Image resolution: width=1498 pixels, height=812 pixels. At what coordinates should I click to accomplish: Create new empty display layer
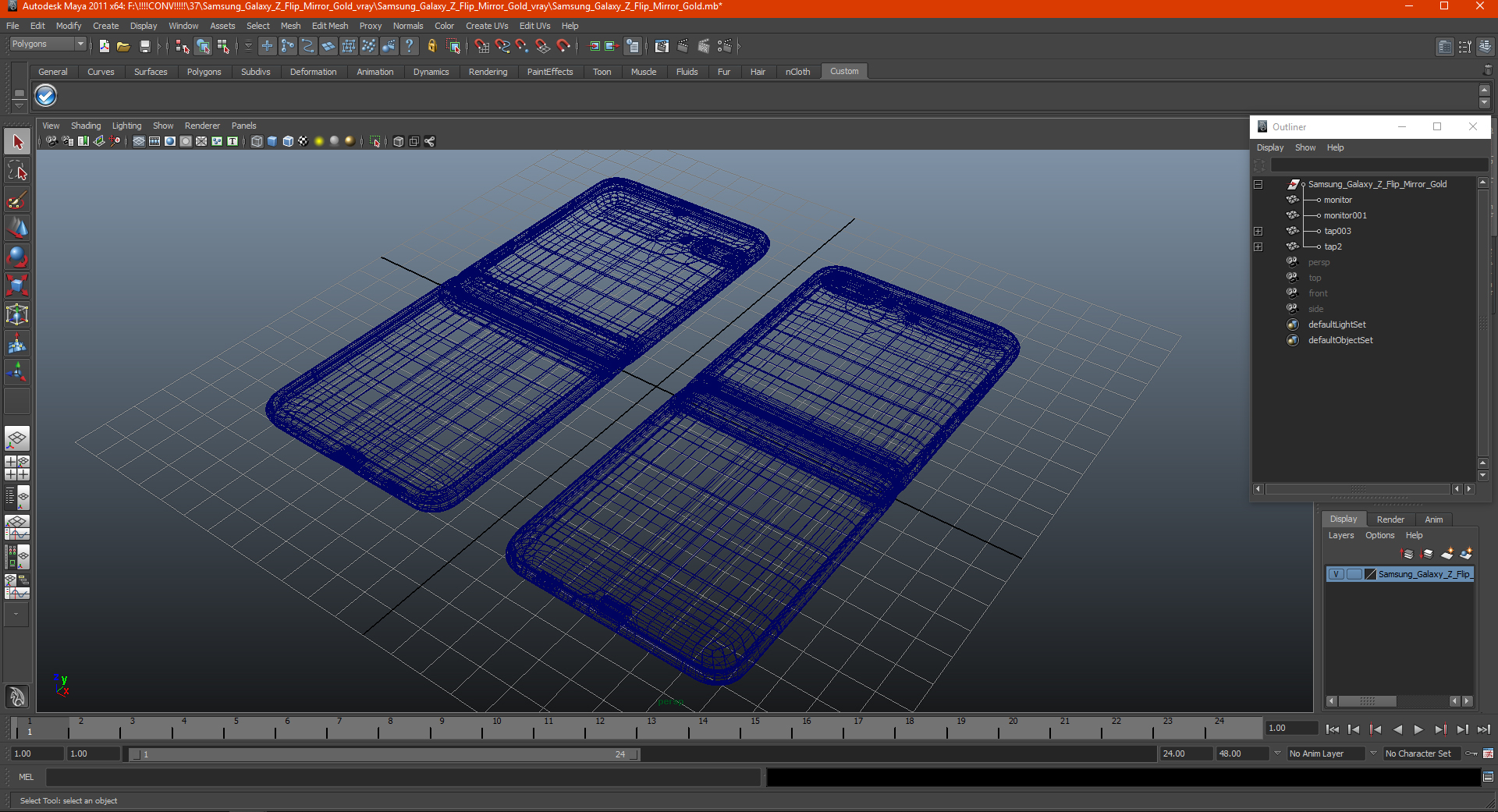[x=1447, y=554]
